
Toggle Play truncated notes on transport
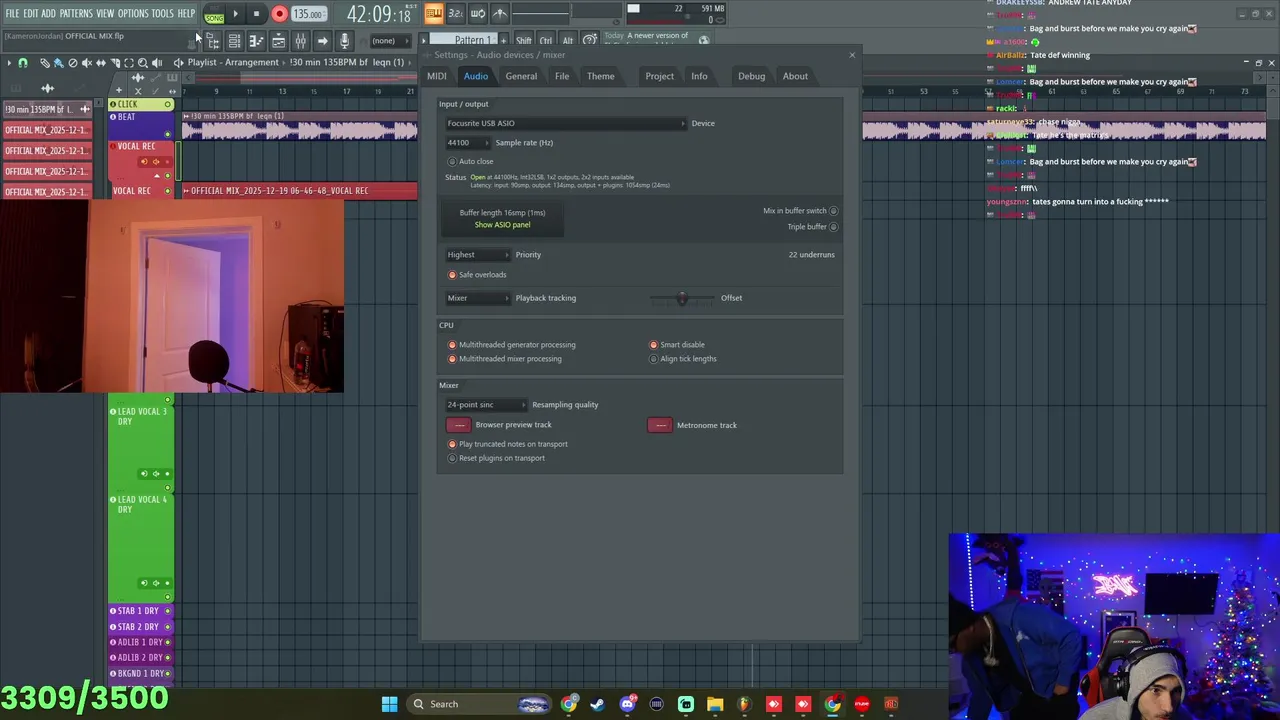[x=452, y=444]
